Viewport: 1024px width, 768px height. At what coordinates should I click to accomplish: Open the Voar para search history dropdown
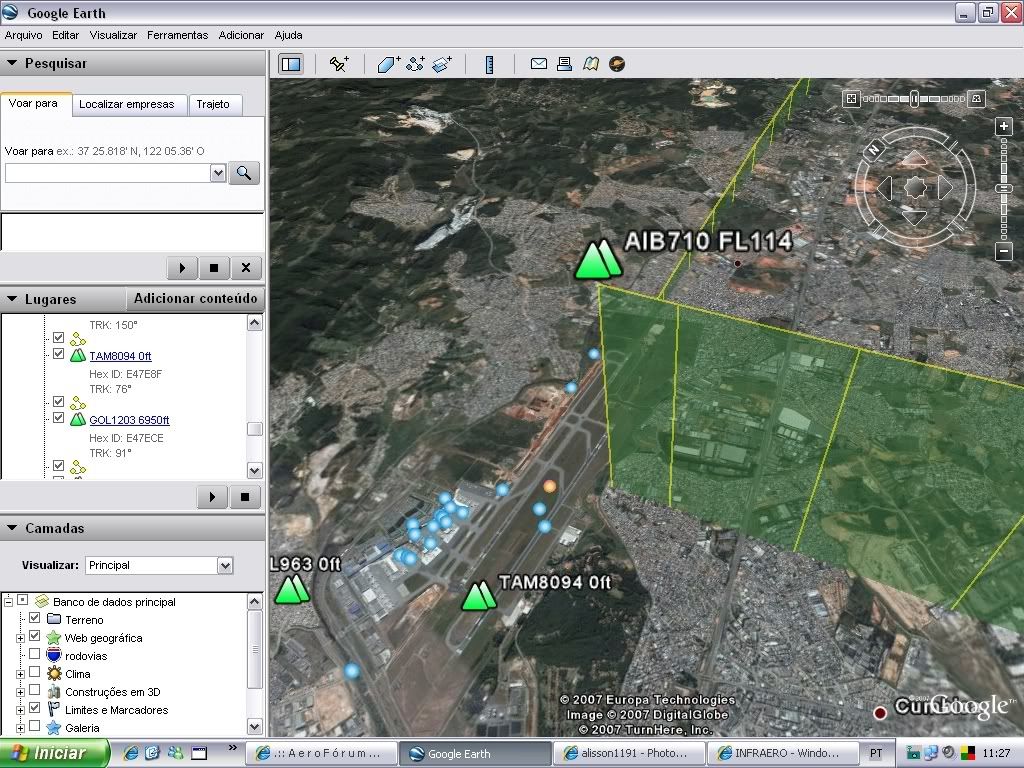pyautogui.click(x=218, y=173)
